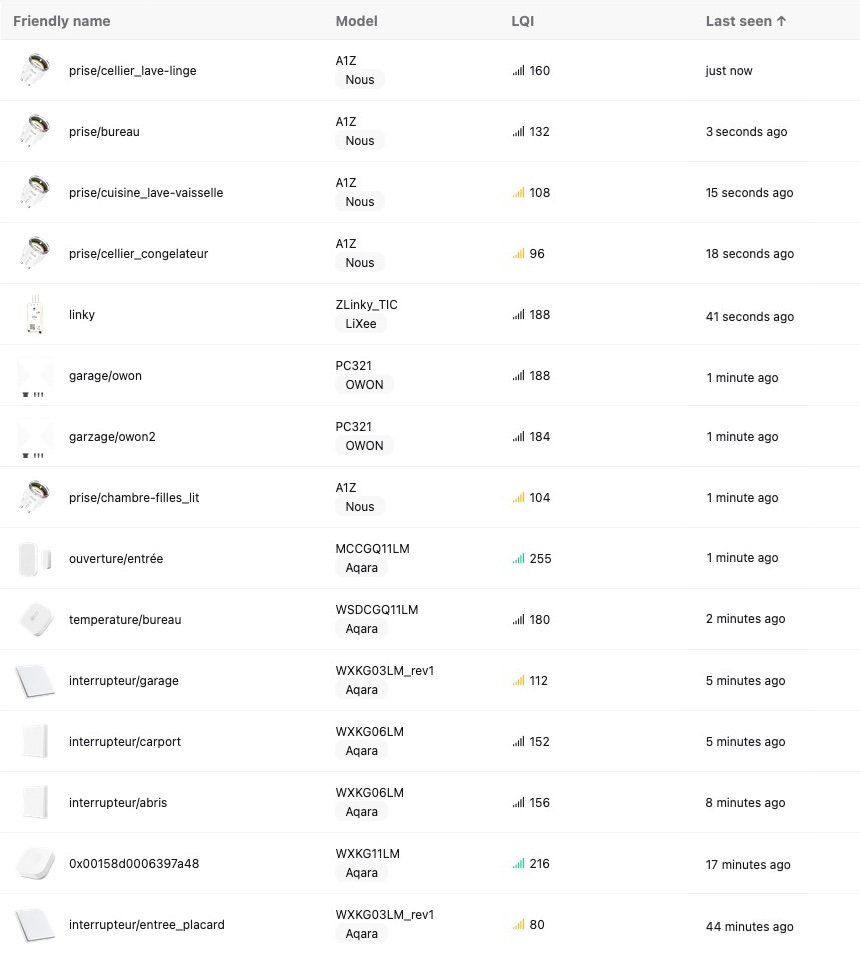
Task: Click the 0x00158d0006397a48 device image
Action: 34,864
